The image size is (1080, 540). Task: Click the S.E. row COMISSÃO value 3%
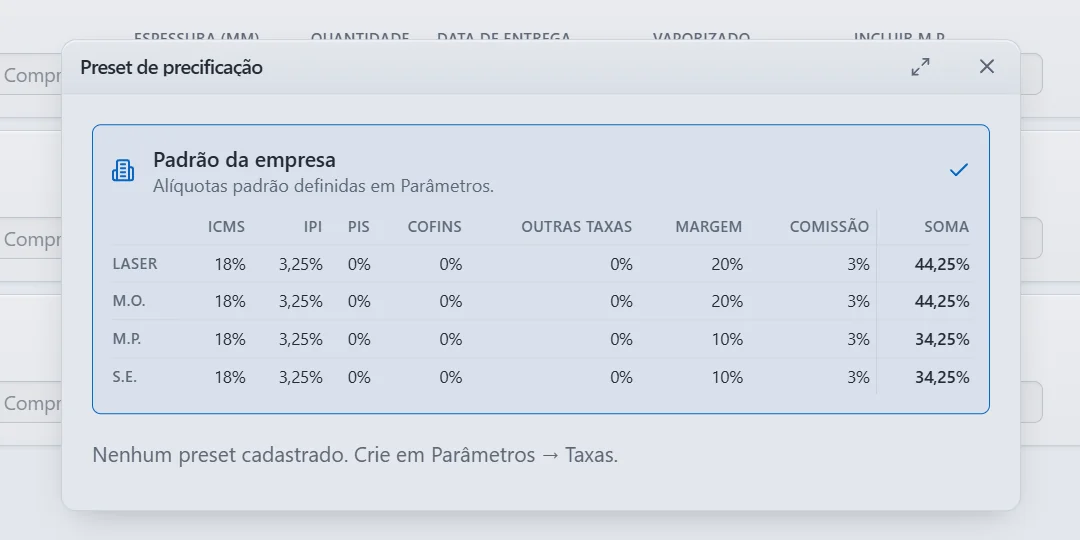pyautogui.click(x=858, y=377)
